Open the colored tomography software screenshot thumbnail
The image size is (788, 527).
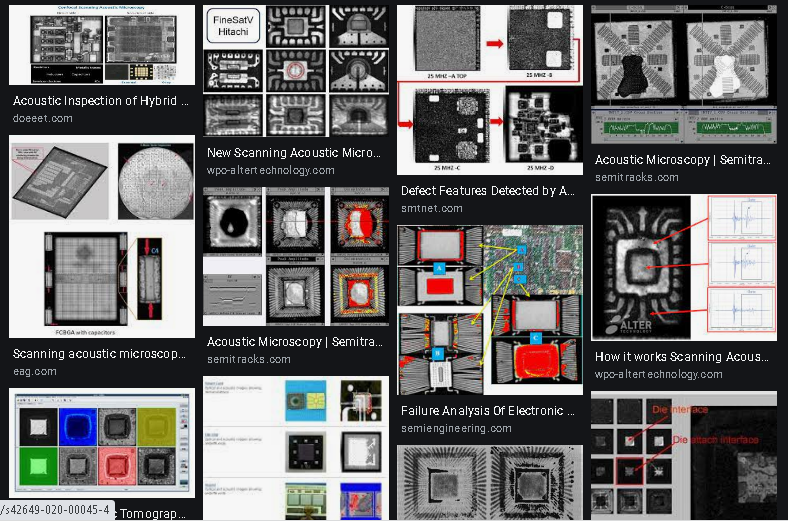coord(102,443)
